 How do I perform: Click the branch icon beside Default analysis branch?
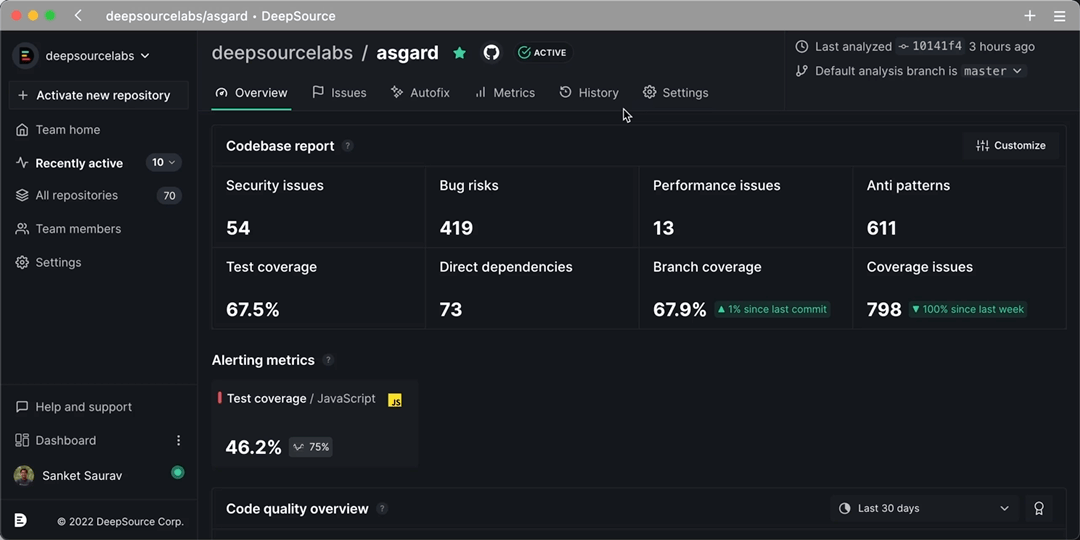(802, 71)
